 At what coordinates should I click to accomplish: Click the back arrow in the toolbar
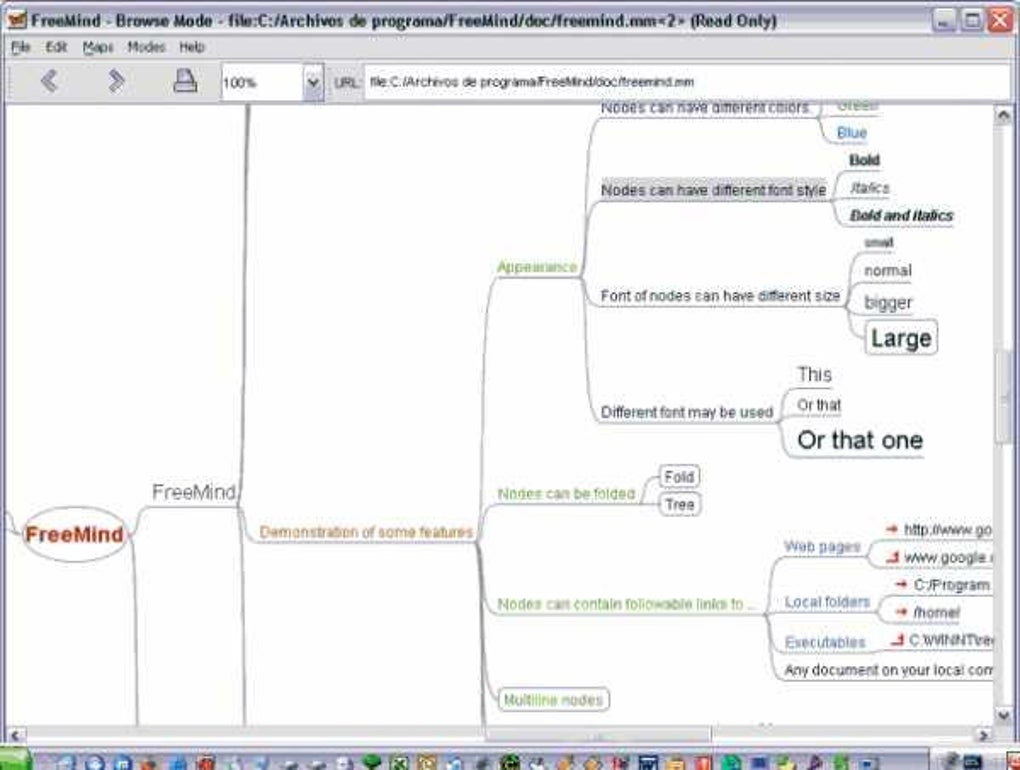49,81
